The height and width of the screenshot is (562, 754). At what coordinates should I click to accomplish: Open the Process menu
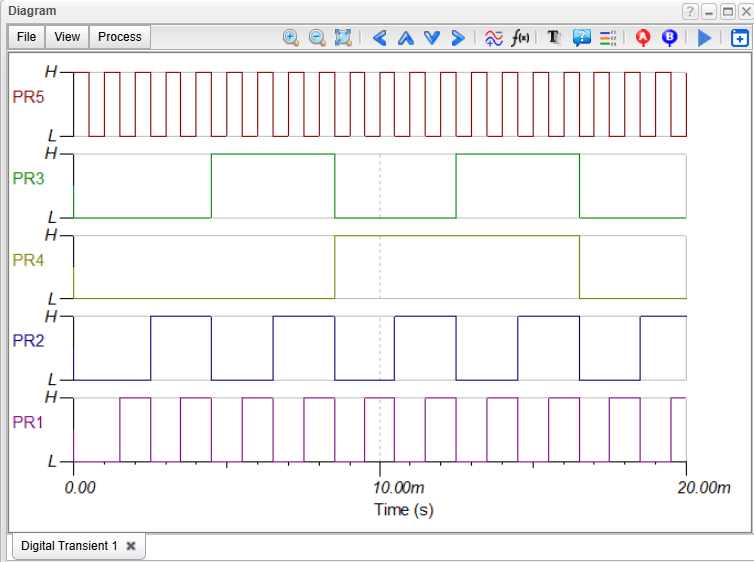(120, 37)
